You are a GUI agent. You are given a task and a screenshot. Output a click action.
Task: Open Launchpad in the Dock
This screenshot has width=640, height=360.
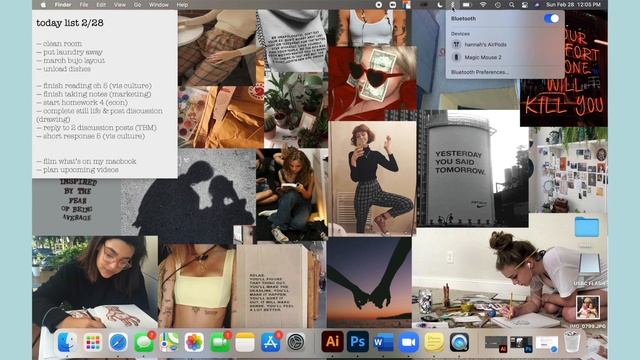[93, 342]
